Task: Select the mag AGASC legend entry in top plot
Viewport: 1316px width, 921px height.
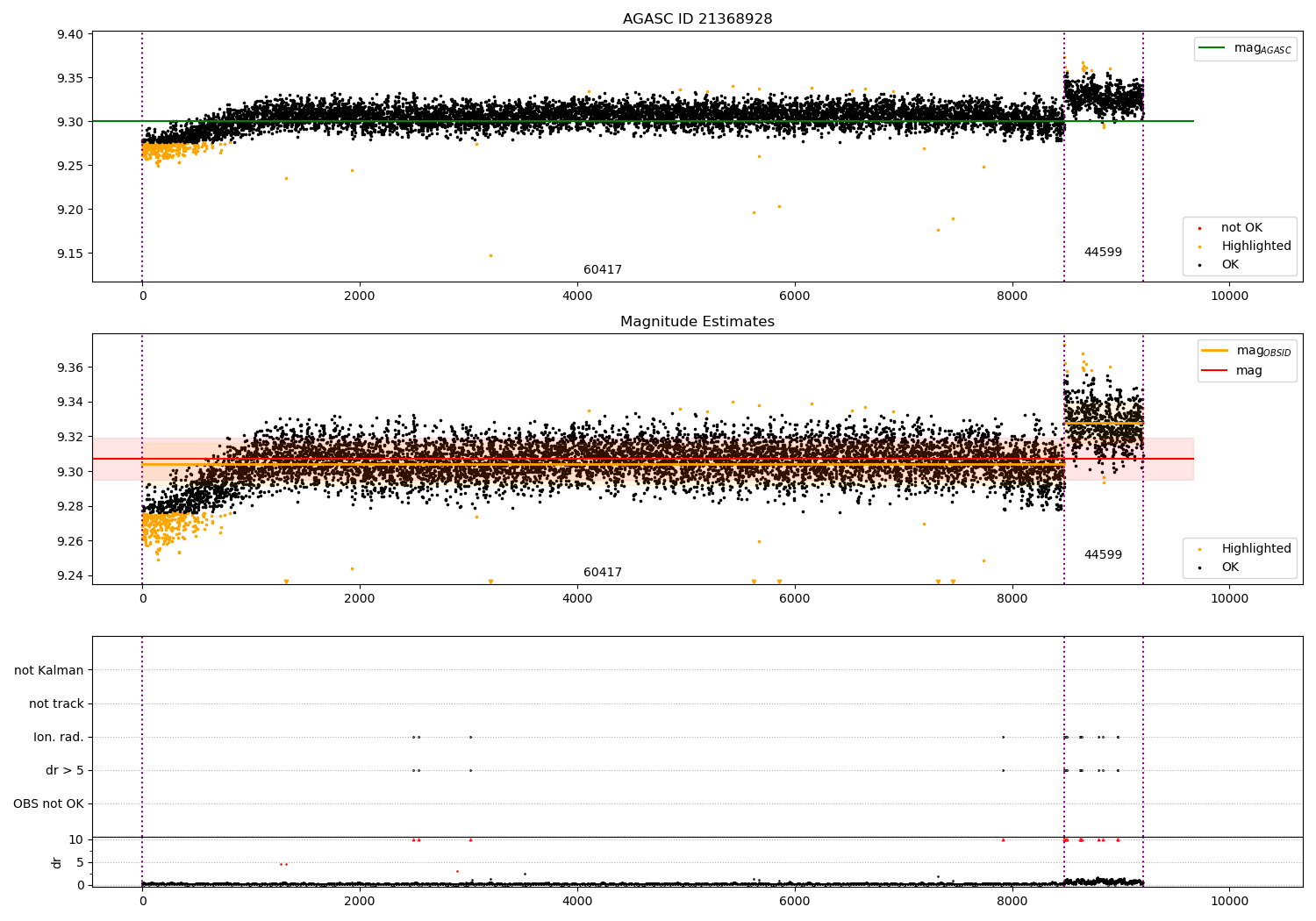Action: [x=1246, y=48]
